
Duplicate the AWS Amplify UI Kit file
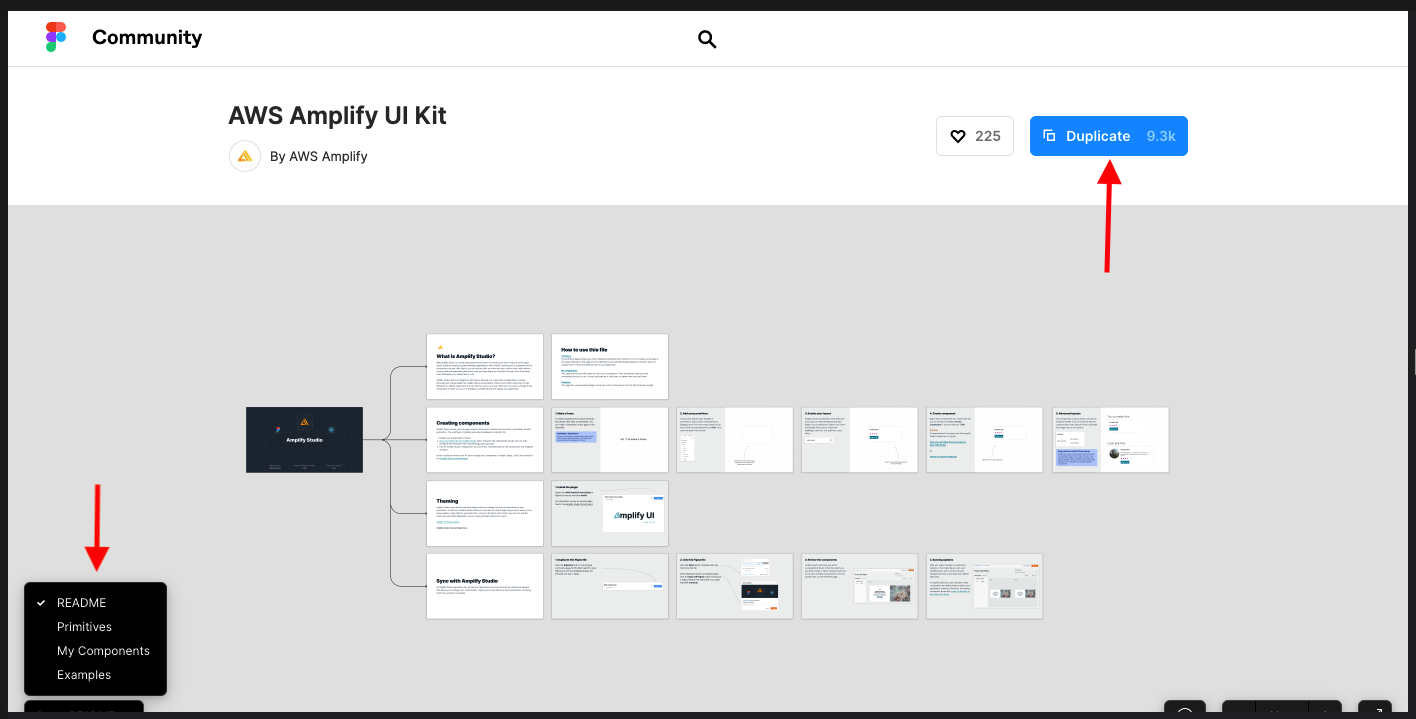[x=1109, y=136]
